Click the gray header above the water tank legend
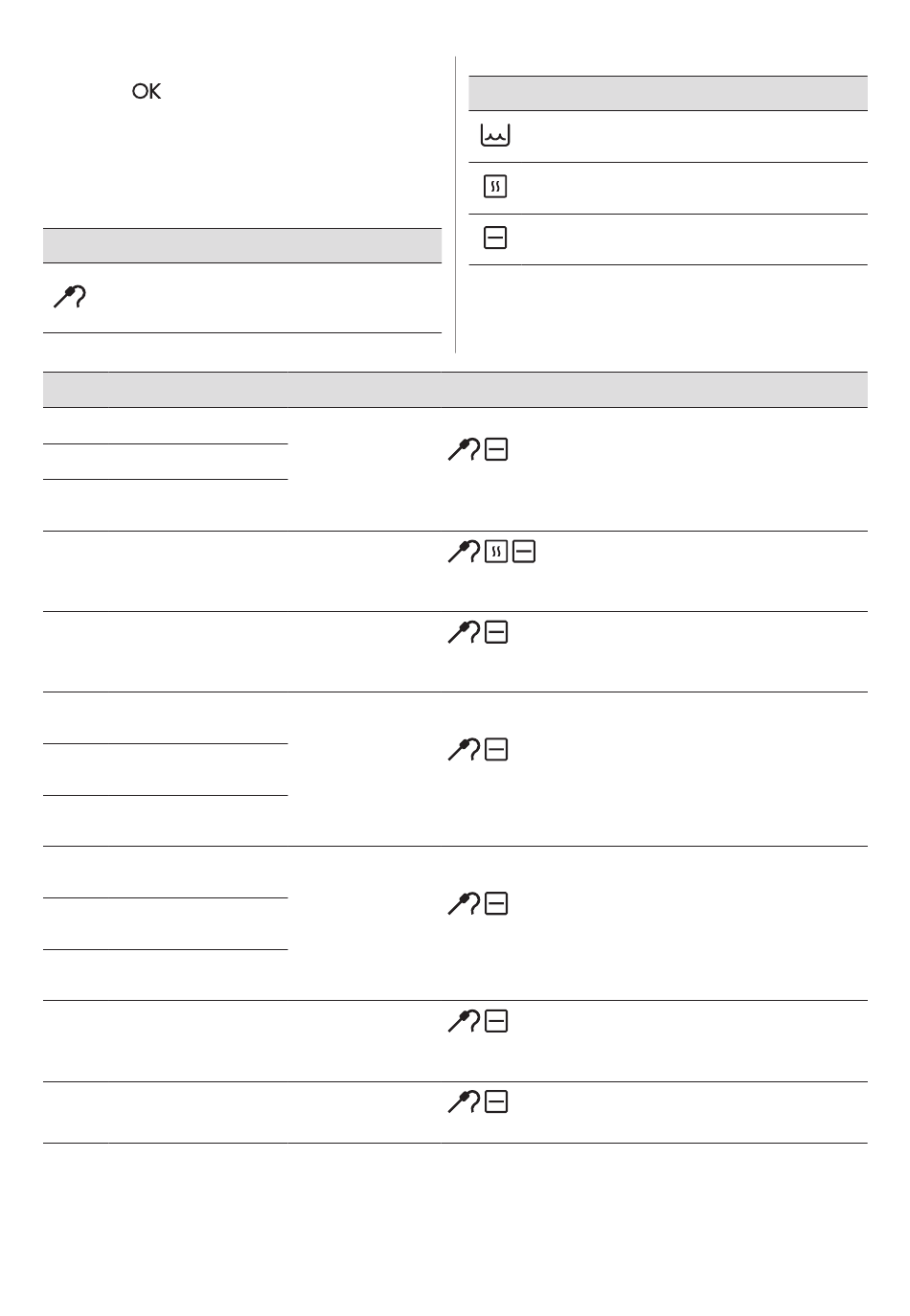Image resolution: width=910 pixels, height=1316 pixels. tap(669, 93)
